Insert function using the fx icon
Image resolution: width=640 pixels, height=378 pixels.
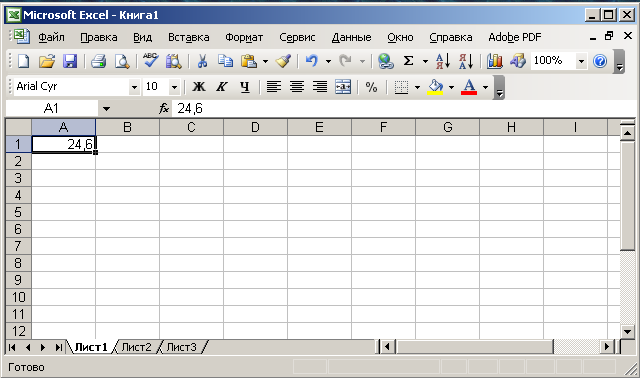[164, 109]
